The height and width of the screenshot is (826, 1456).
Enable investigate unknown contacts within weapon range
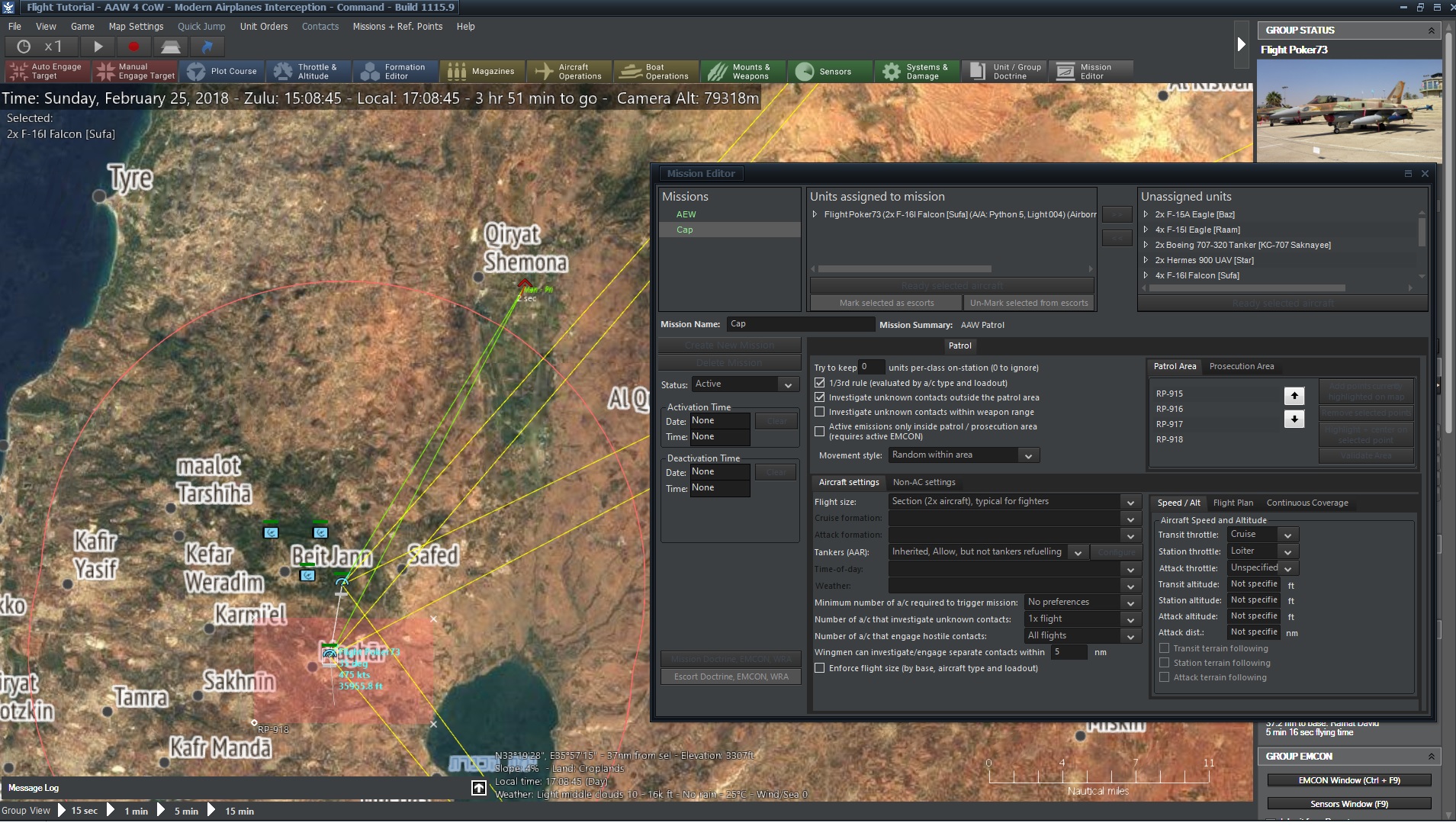820,412
